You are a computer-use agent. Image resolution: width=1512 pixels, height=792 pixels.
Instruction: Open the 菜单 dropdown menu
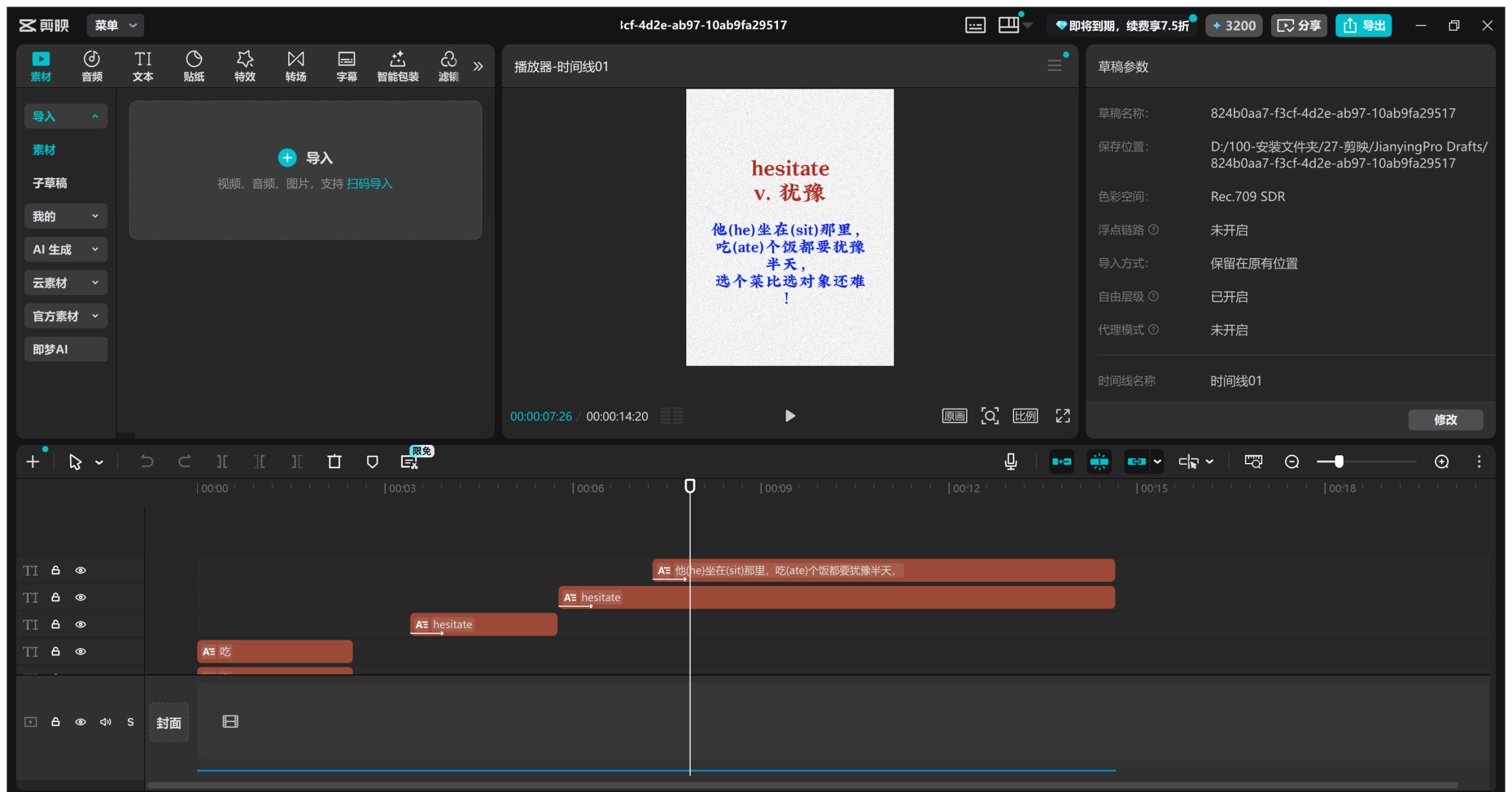[115, 25]
